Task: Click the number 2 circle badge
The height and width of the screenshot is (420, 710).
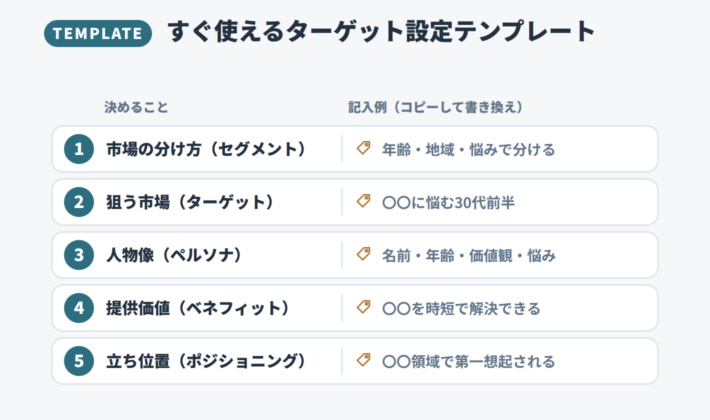Action: (x=79, y=202)
